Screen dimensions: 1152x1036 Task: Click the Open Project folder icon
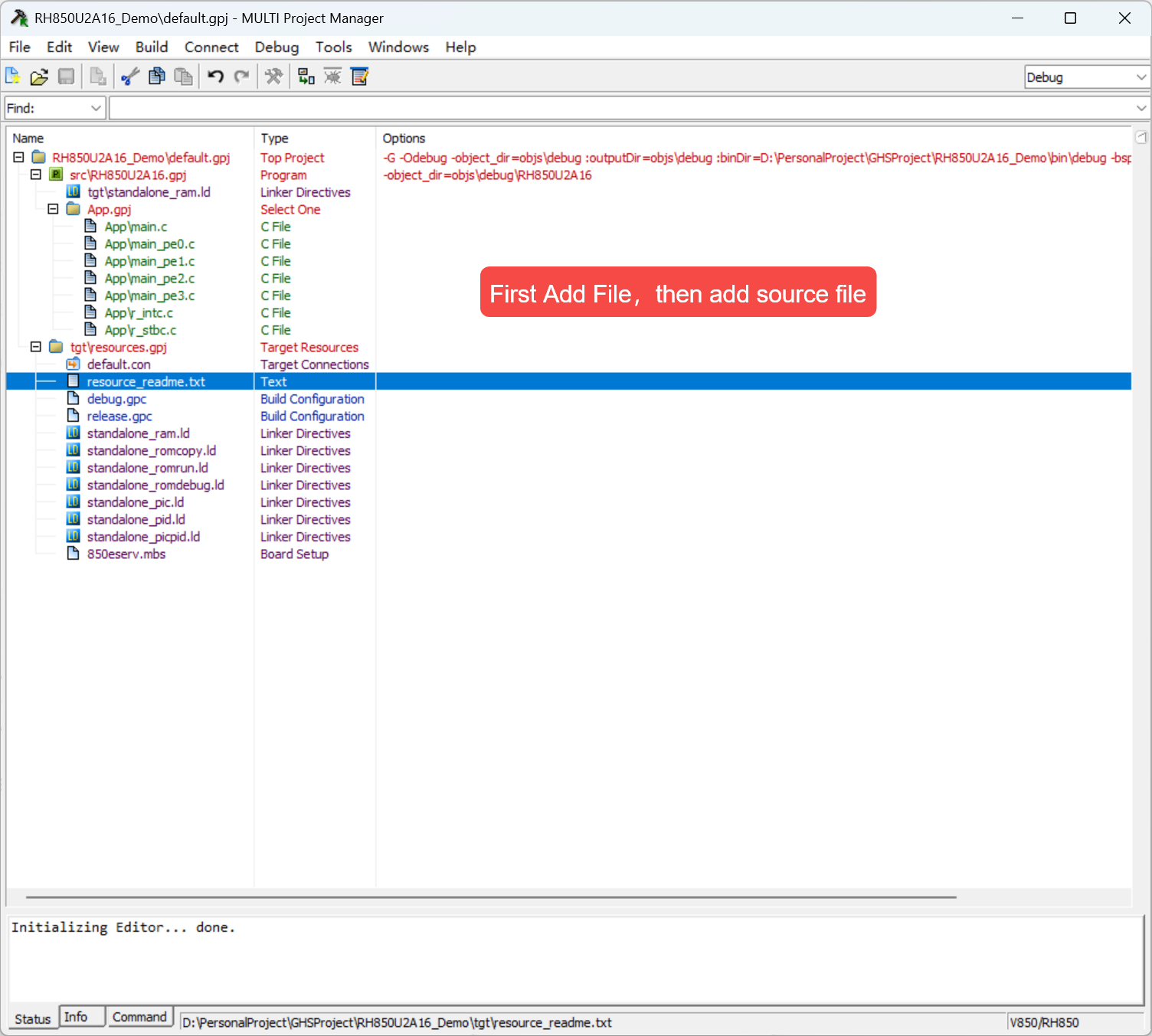point(39,77)
